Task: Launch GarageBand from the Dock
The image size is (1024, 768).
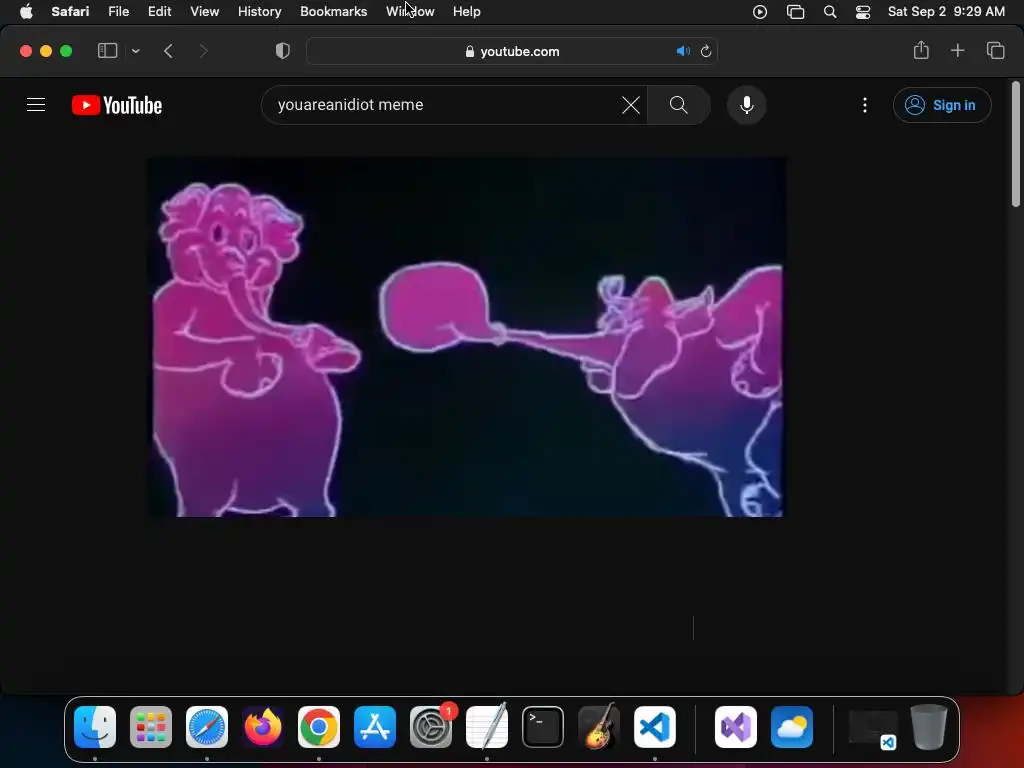Action: coord(599,726)
